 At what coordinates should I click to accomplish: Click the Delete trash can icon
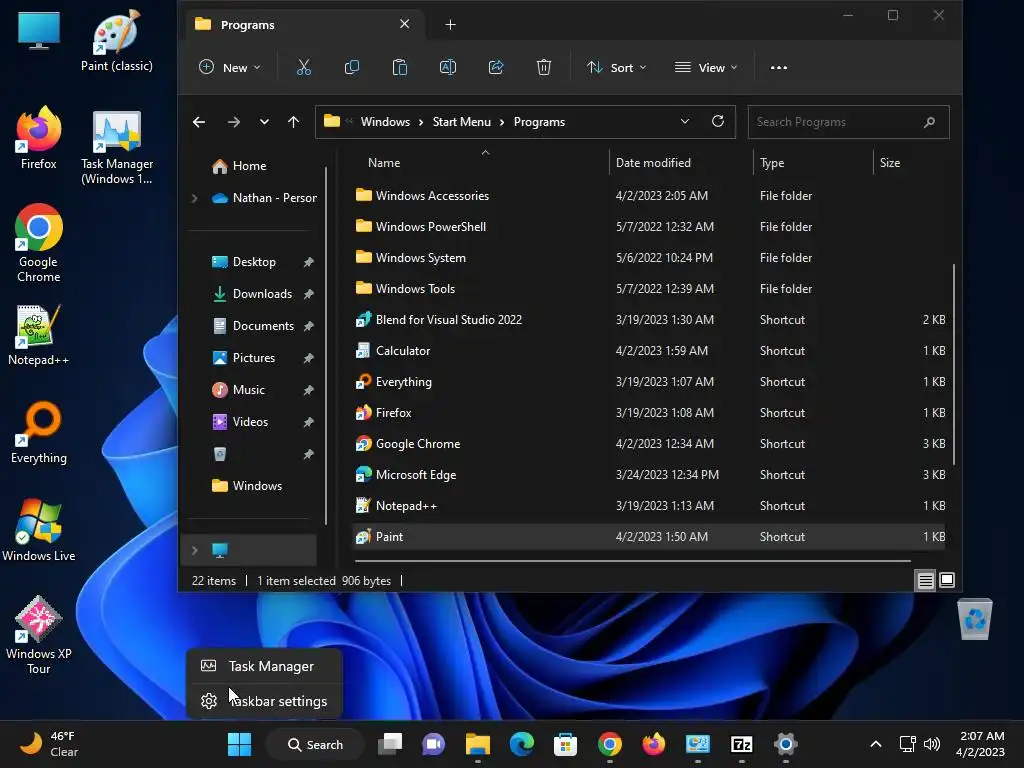coord(544,67)
